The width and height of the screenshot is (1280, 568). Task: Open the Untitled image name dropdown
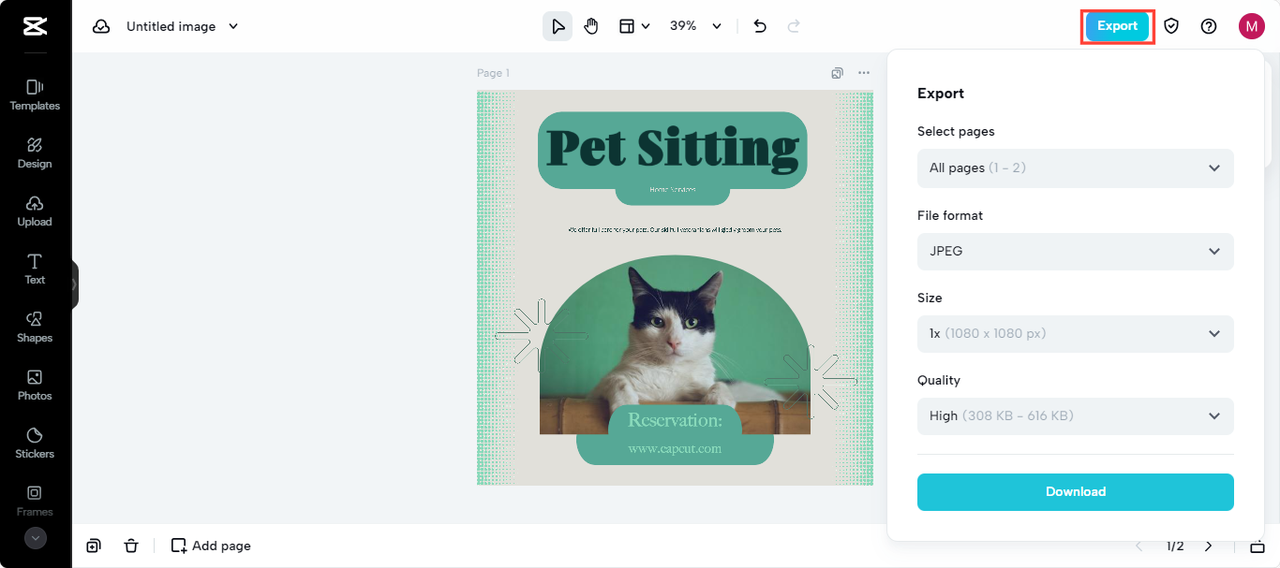(x=182, y=26)
